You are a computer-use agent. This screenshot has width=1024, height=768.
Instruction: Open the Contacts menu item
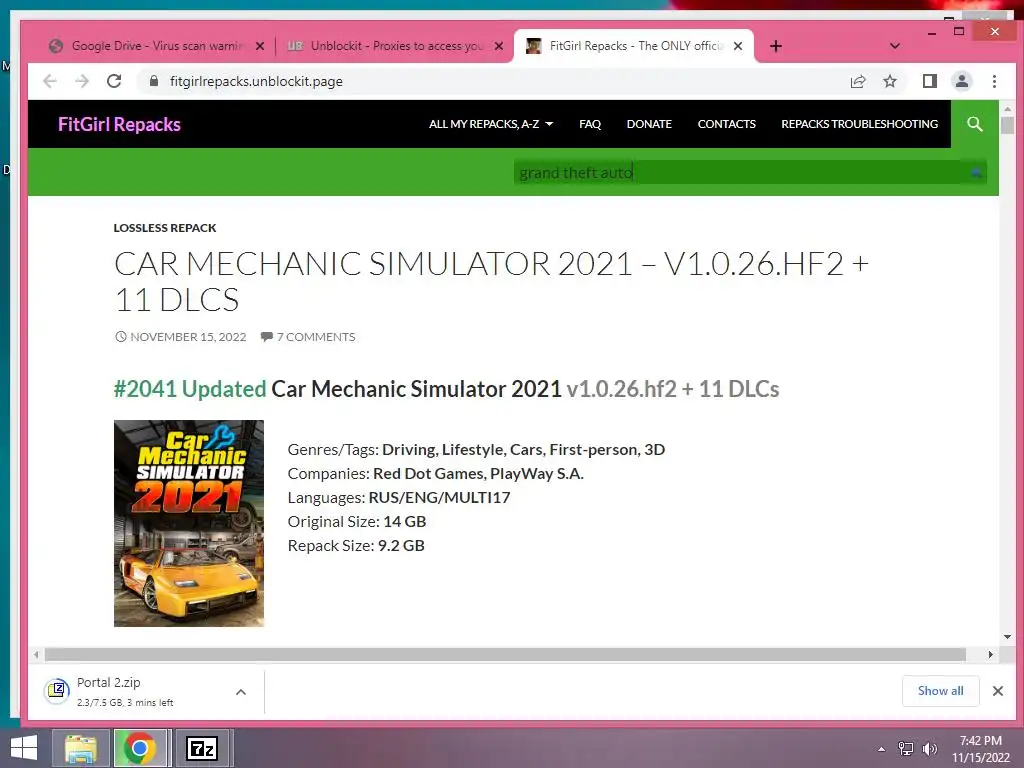(726, 123)
